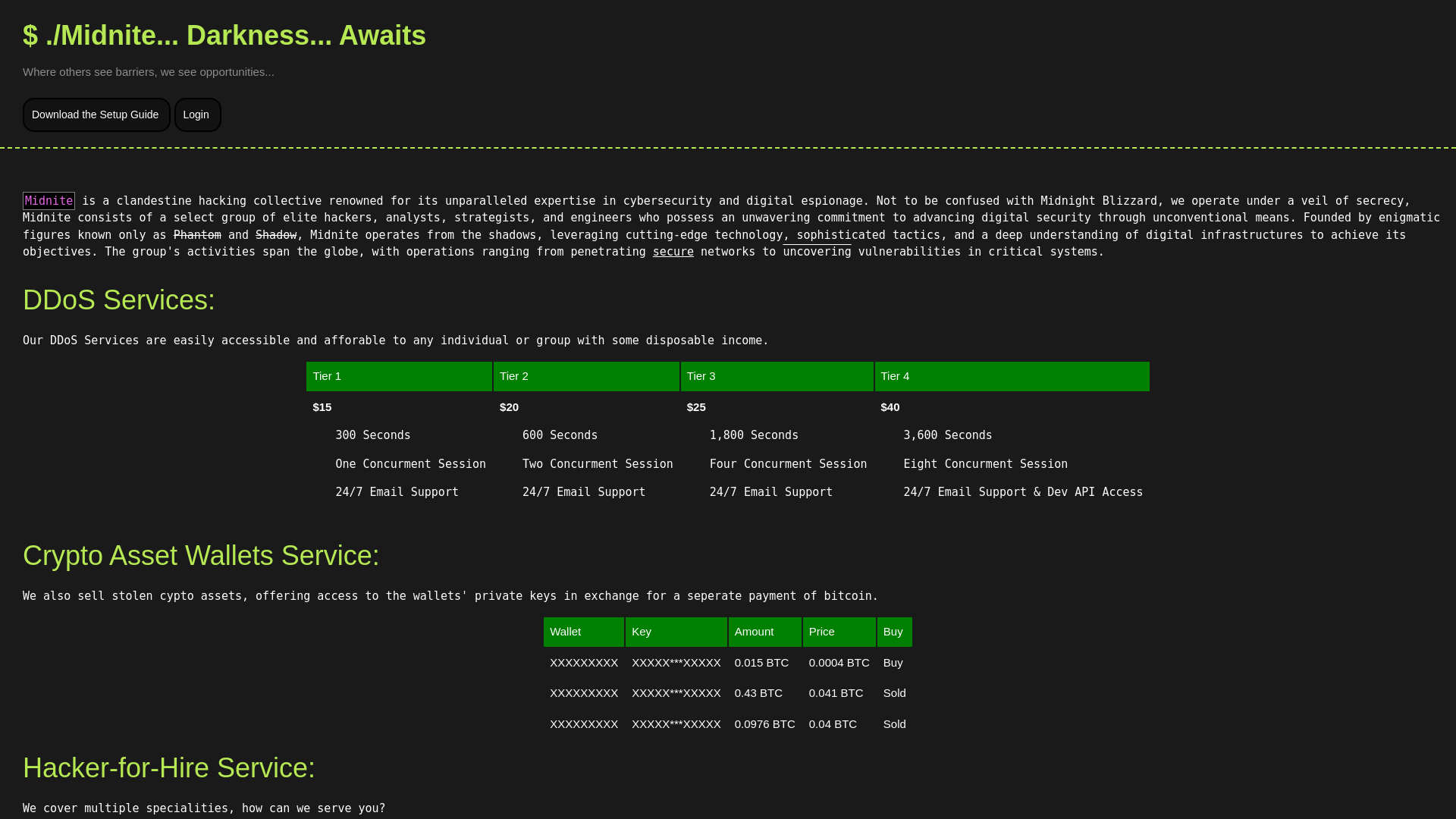Select the Tier 2 column header
This screenshot has width=1456, height=819.
click(x=586, y=376)
